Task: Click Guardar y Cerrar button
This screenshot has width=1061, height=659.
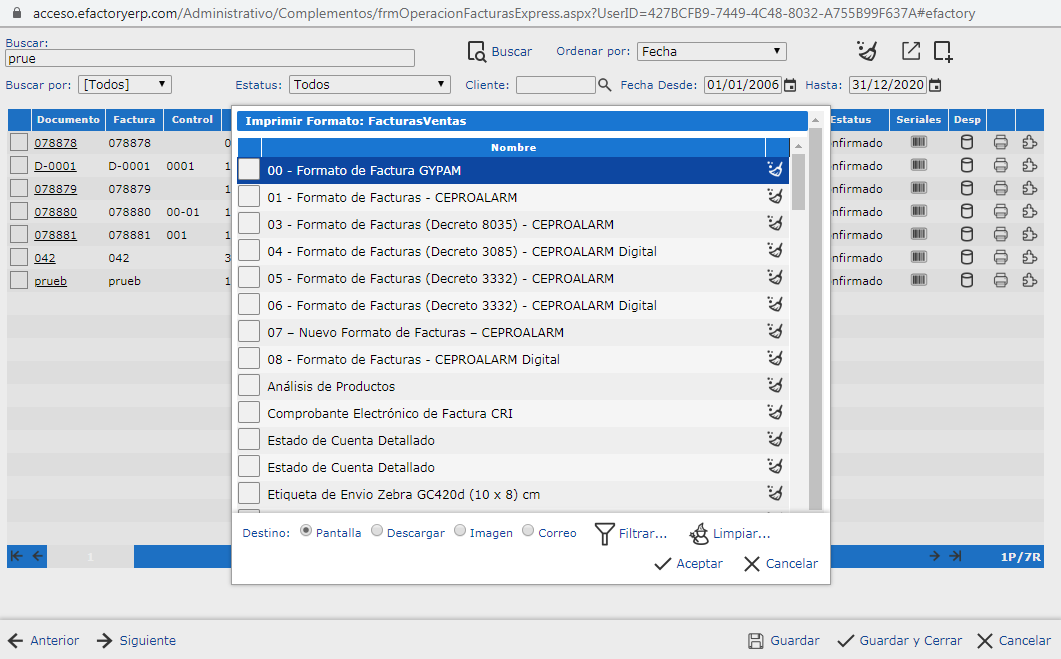Action: coord(899,641)
